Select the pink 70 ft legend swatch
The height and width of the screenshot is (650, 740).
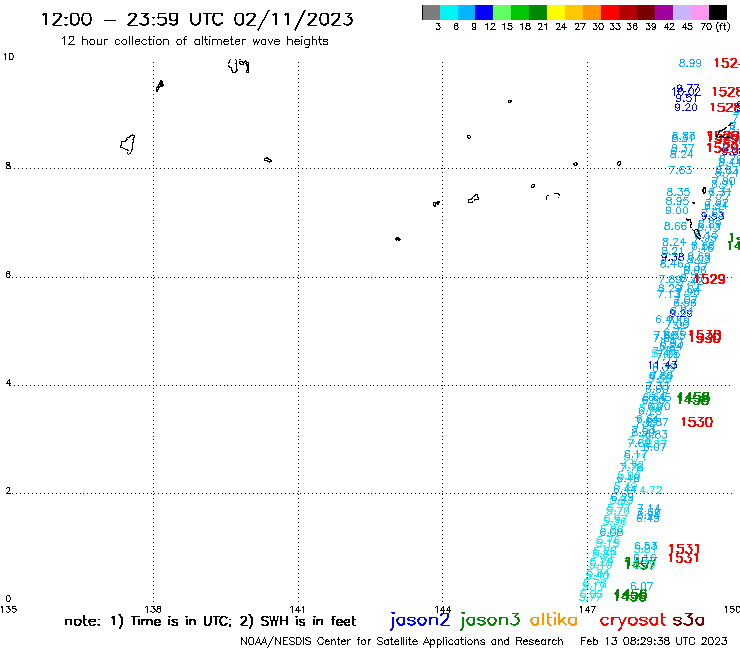point(699,12)
